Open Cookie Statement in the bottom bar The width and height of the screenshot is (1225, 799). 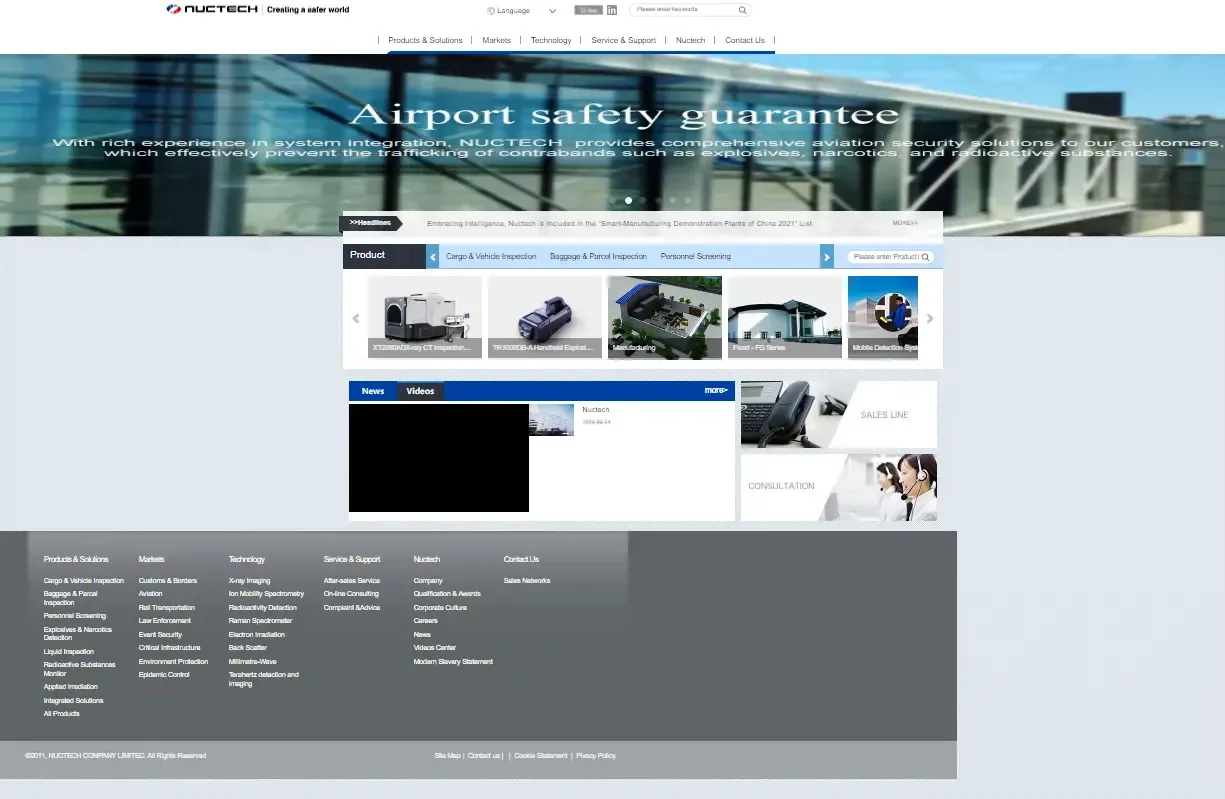coord(540,756)
